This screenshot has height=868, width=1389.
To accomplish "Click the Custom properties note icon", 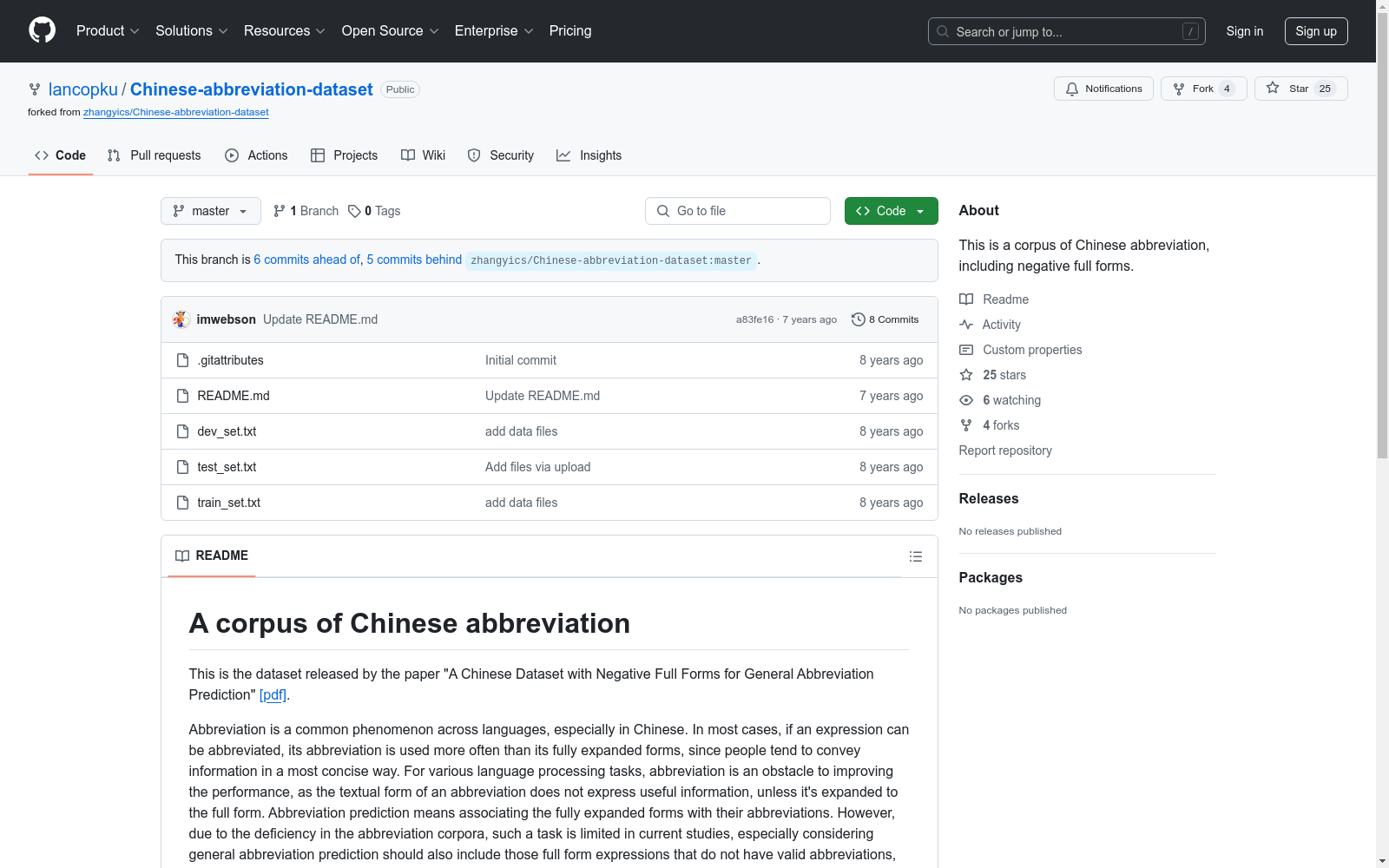I will [966, 350].
